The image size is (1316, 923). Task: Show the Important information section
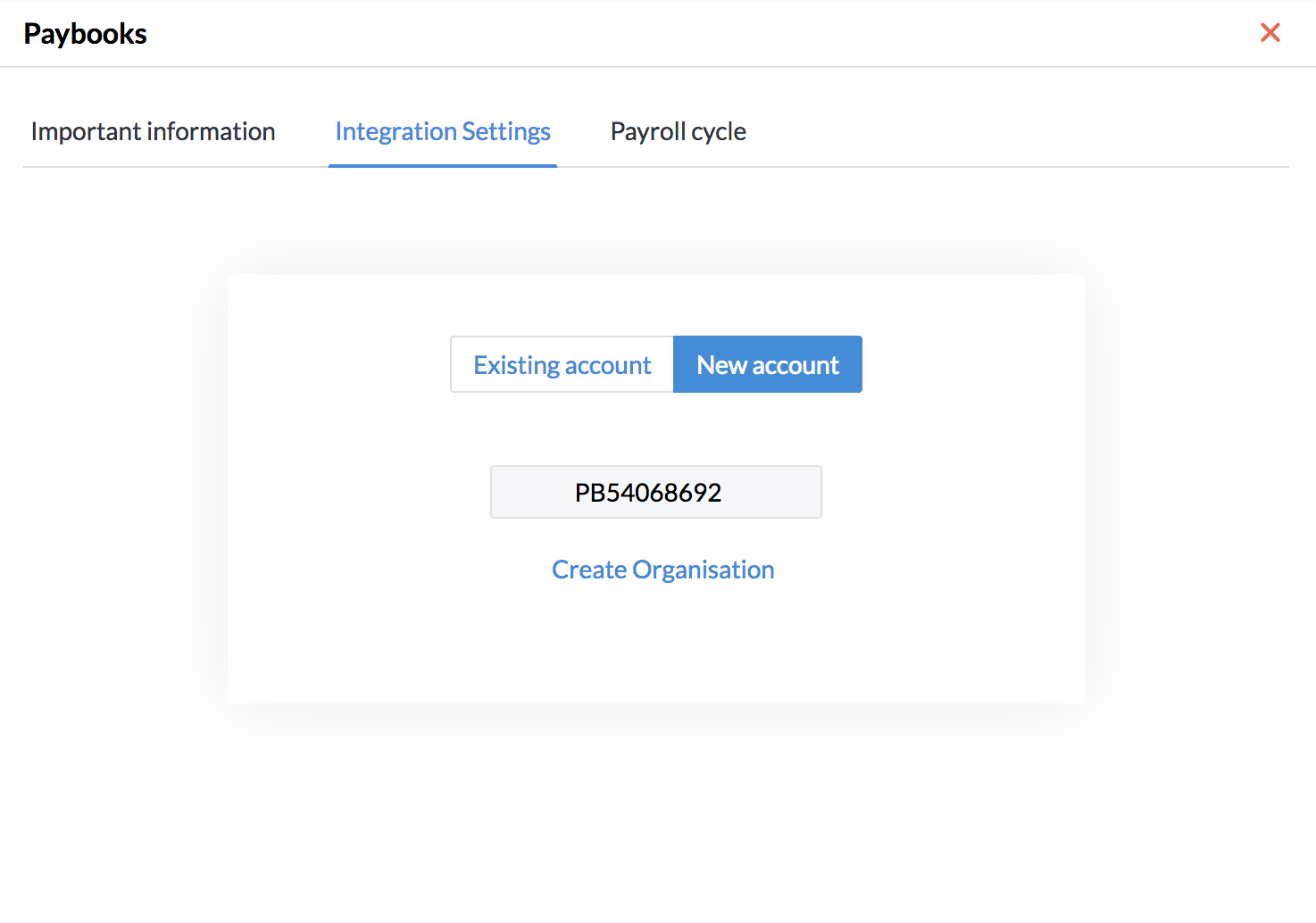click(x=153, y=131)
